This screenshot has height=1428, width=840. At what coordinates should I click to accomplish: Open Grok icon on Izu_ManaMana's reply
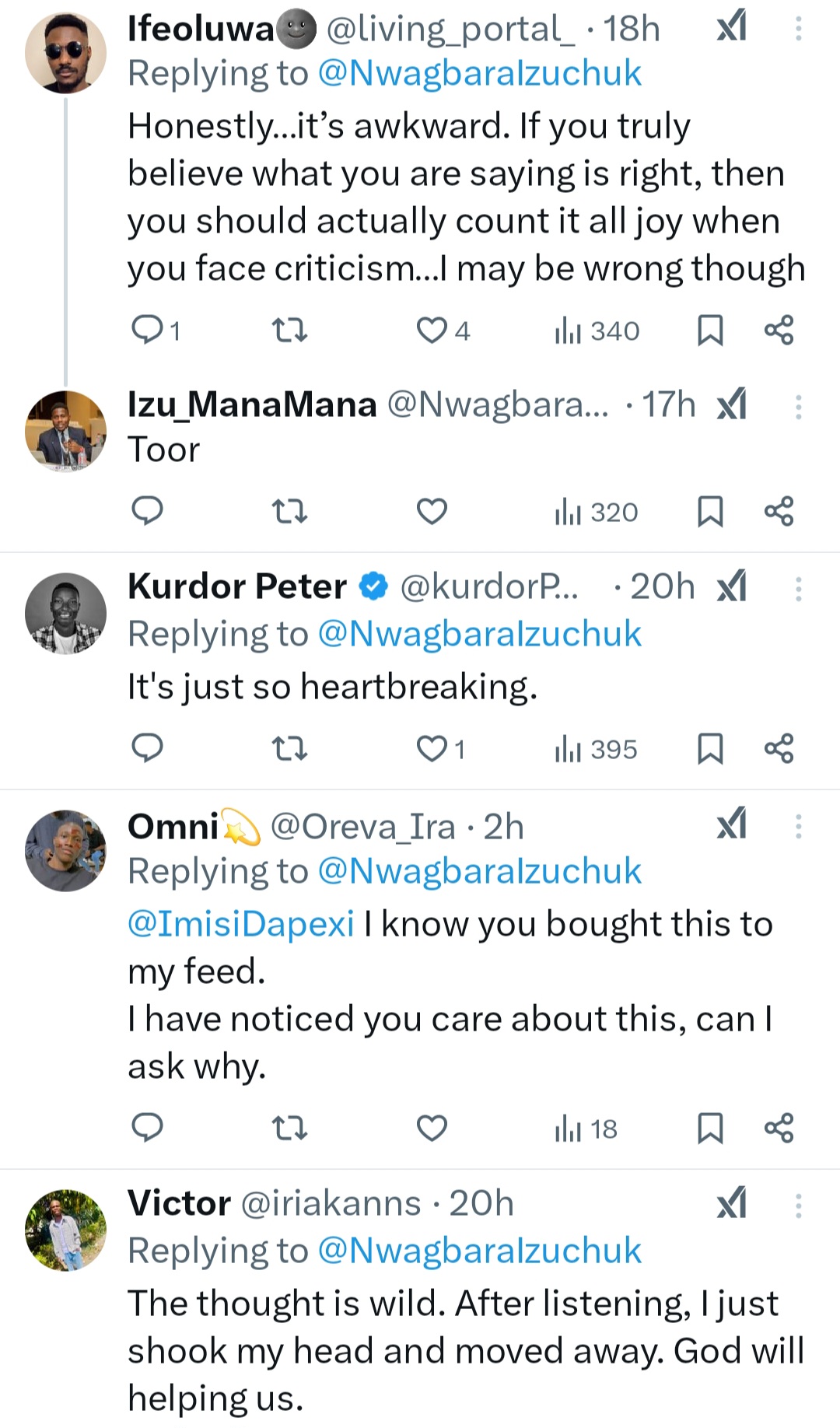coord(732,405)
